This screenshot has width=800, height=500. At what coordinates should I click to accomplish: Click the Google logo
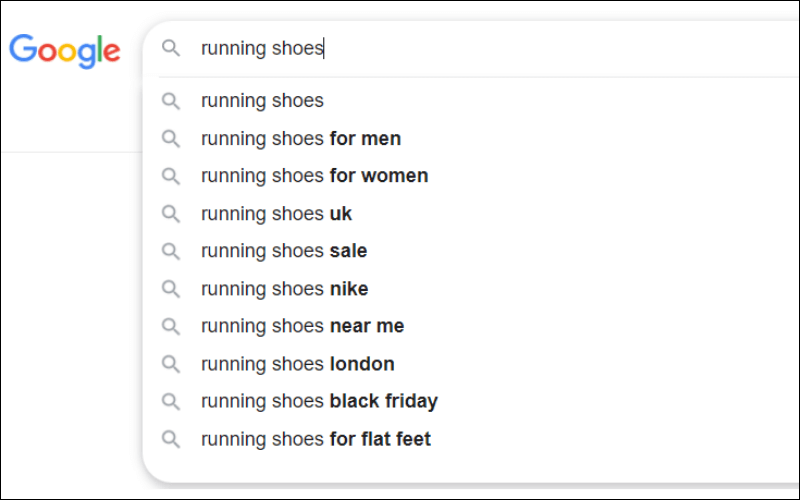pos(65,50)
